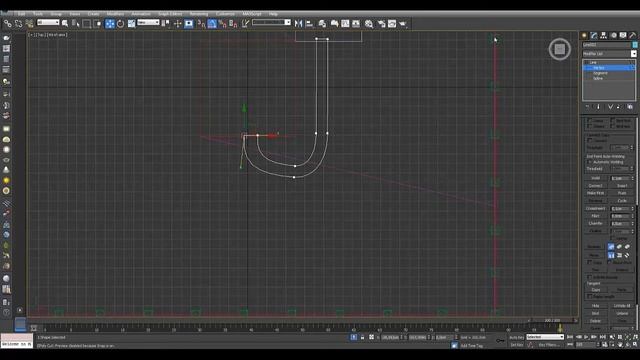Open the Tools menu
Image resolution: width=640 pixels, height=360 pixels.
point(38,14)
